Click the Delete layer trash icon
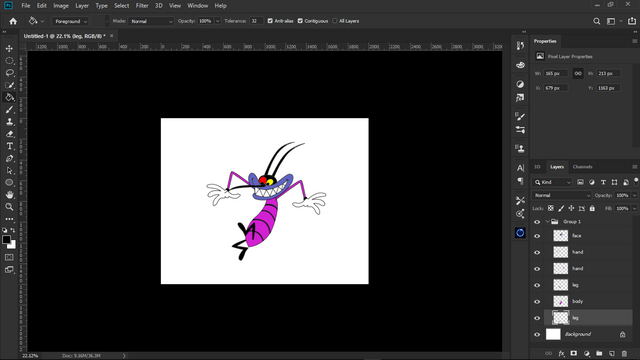Image resolution: width=640 pixels, height=360 pixels. click(x=624, y=353)
